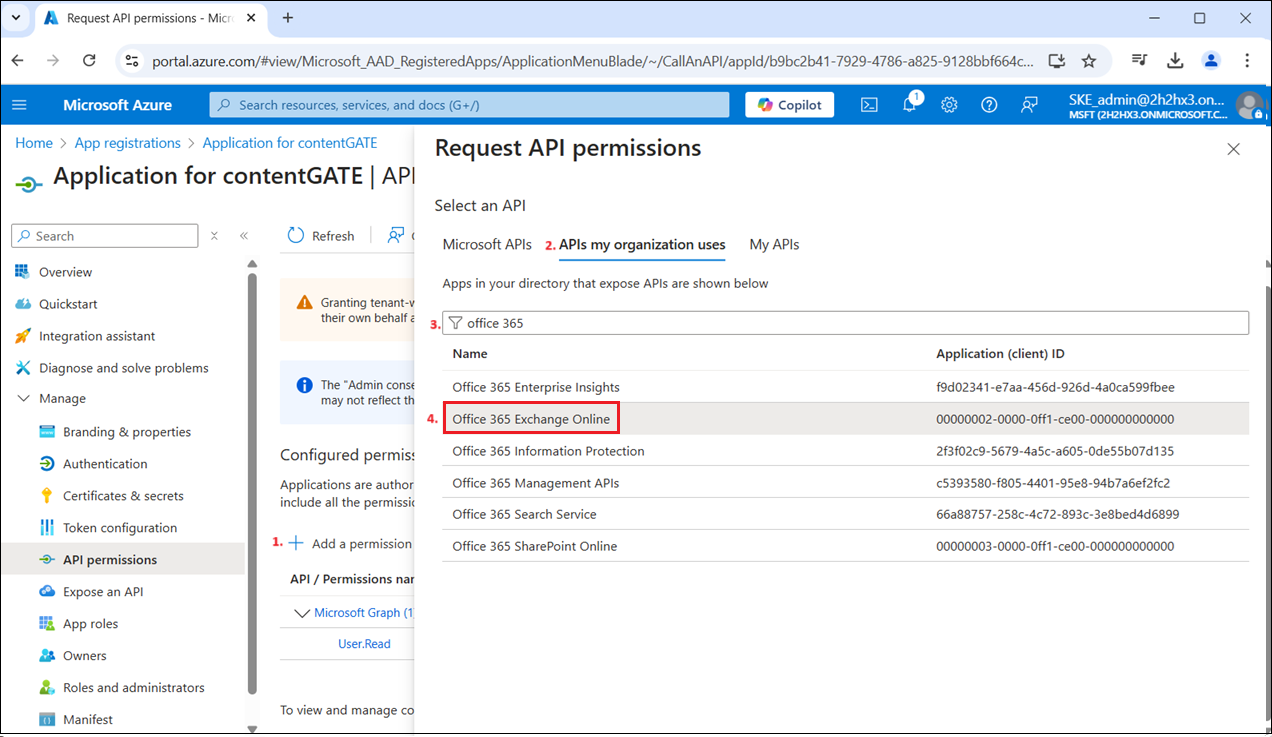
Task: Open the Azure portal hamburger menu
Action: tap(20, 105)
